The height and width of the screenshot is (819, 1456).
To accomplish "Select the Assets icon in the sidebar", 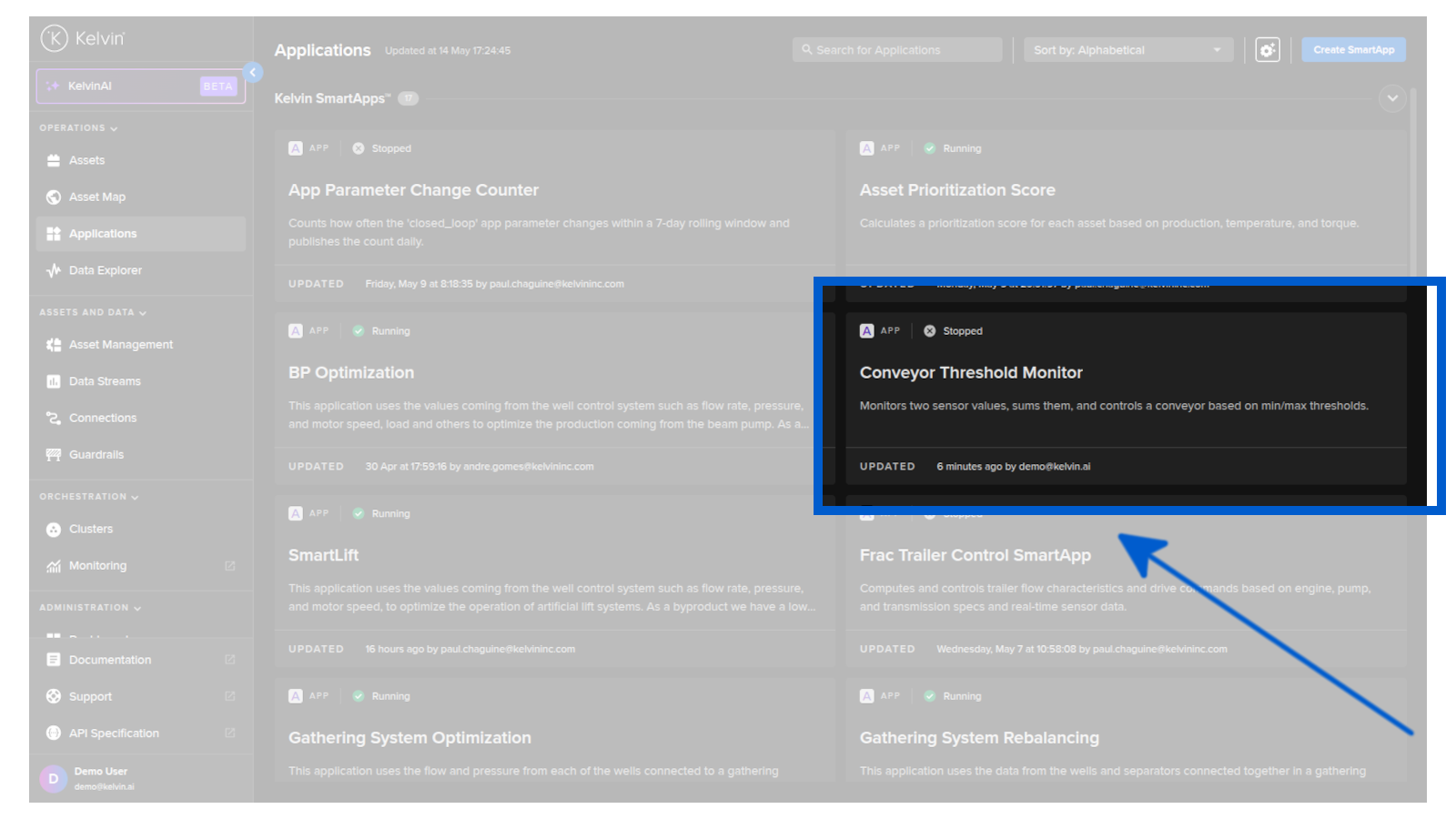I will 53,159.
